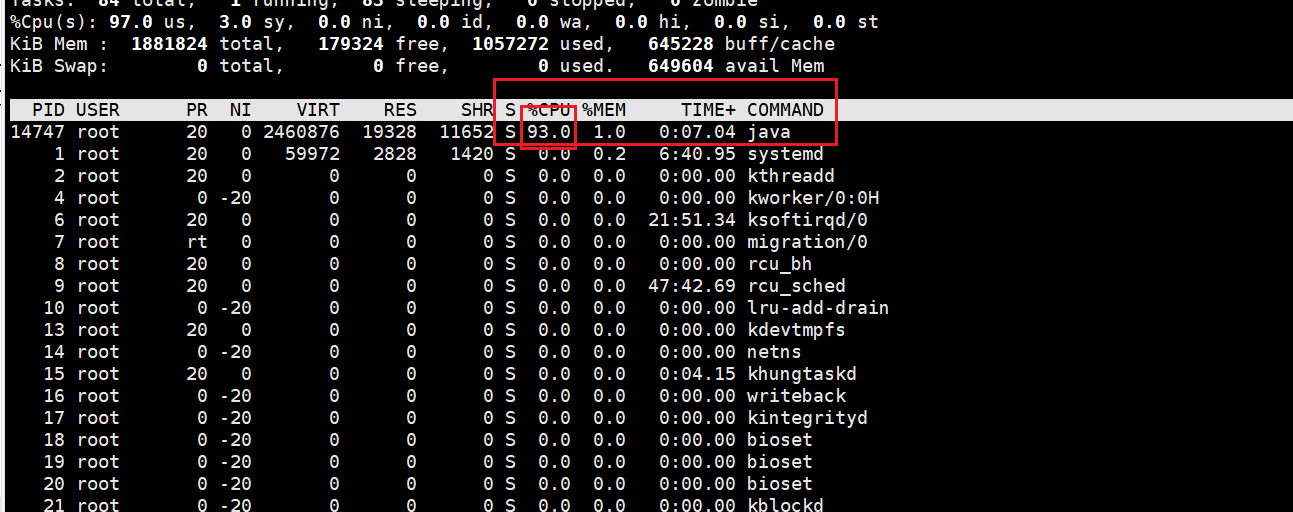Click the bioset command for PID 19
Viewport: 1293px width, 512px height.
(x=780, y=462)
